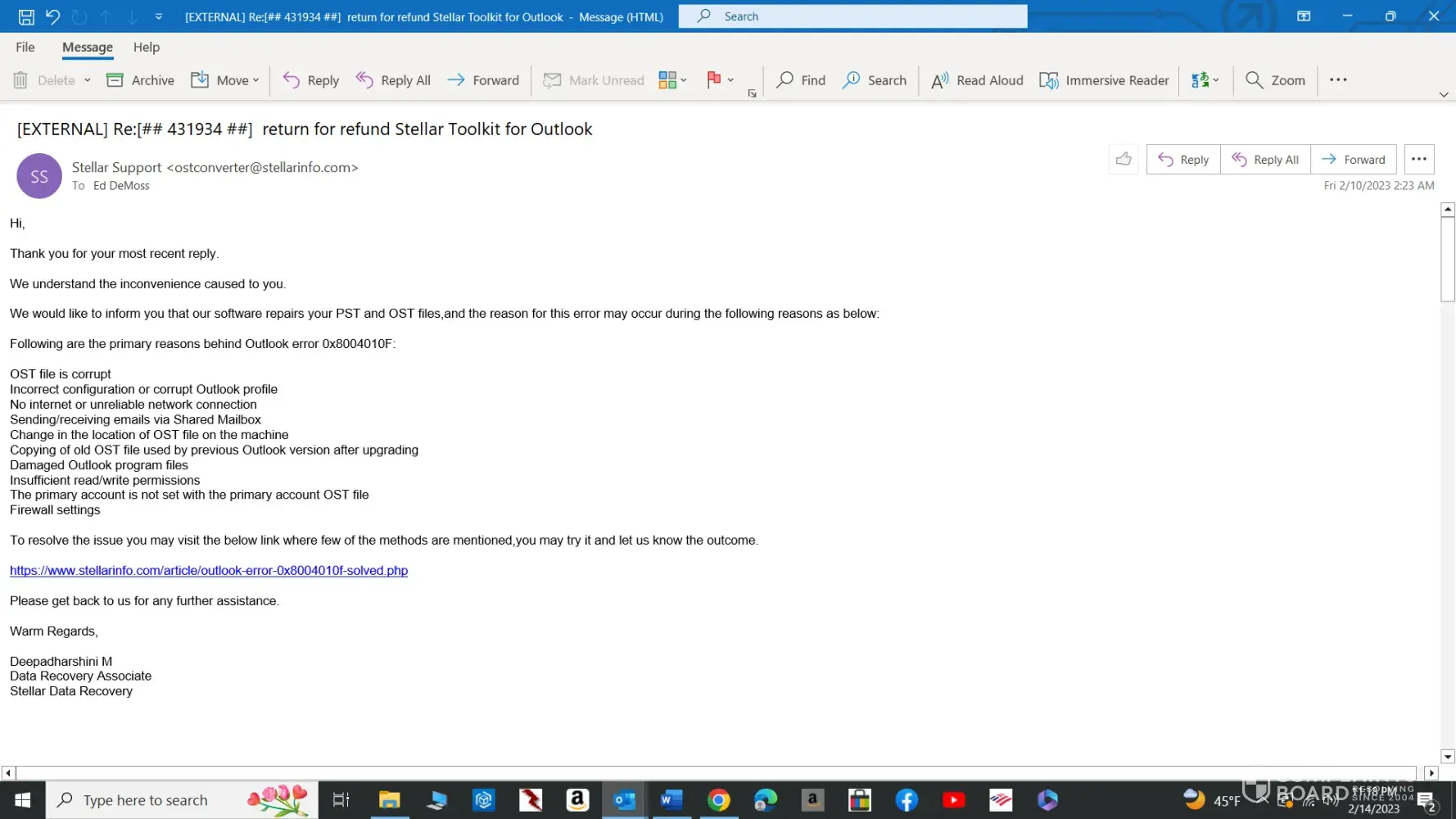Click the Outlook taskbar icon
Screen dimensions: 1456x819
pos(625,800)
